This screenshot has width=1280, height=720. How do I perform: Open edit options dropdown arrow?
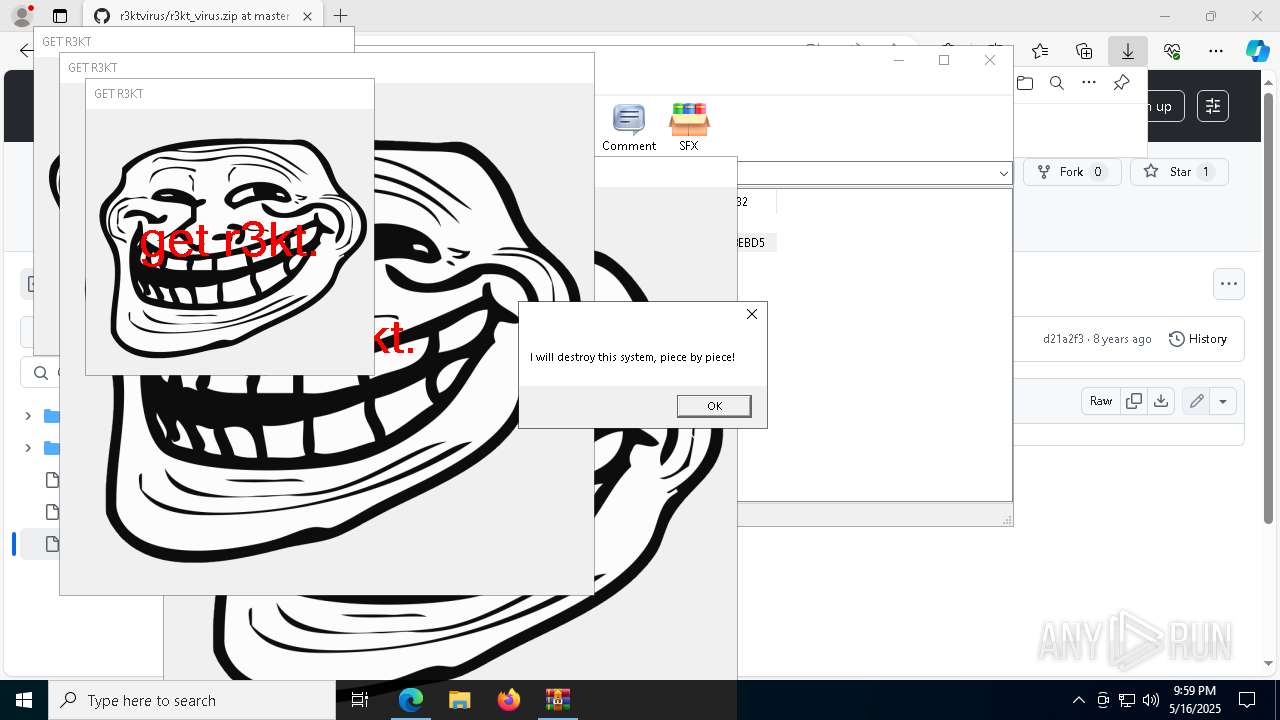(x=1223, y=401)
